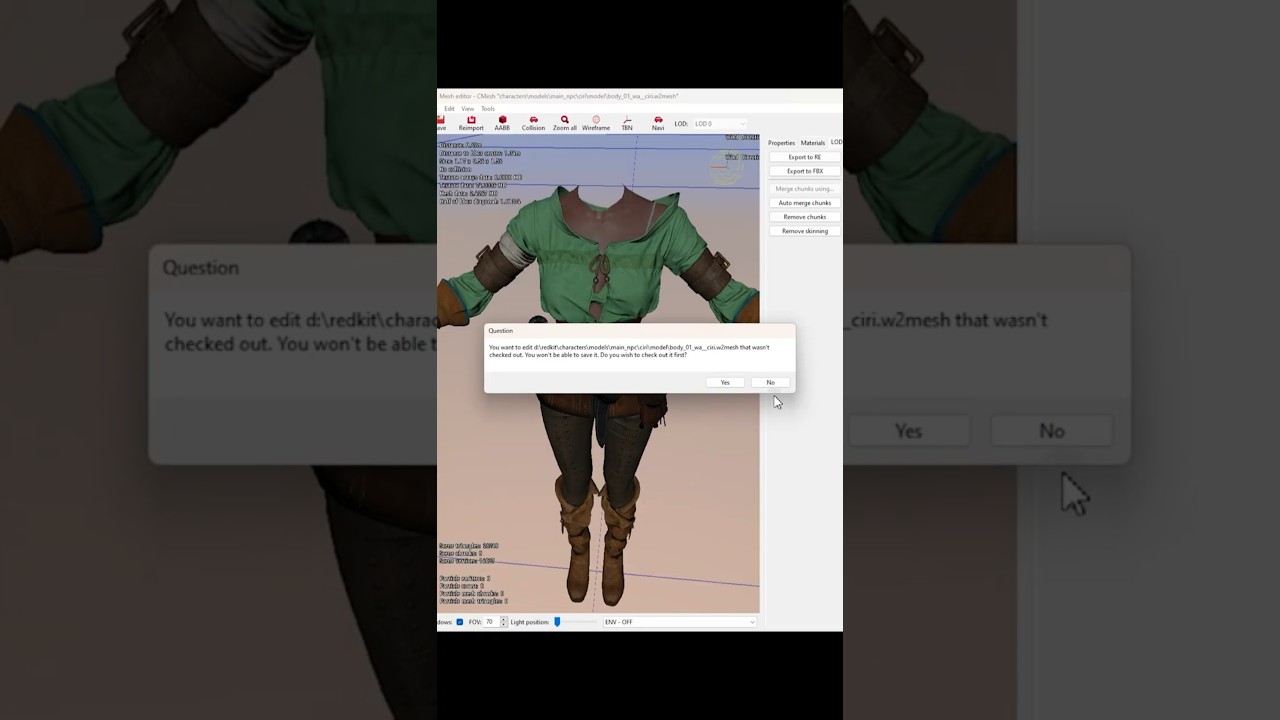This screenshot has width=1280, height=720.
Task: Click the Mesh editor window title bar
Action: point(640,96)
